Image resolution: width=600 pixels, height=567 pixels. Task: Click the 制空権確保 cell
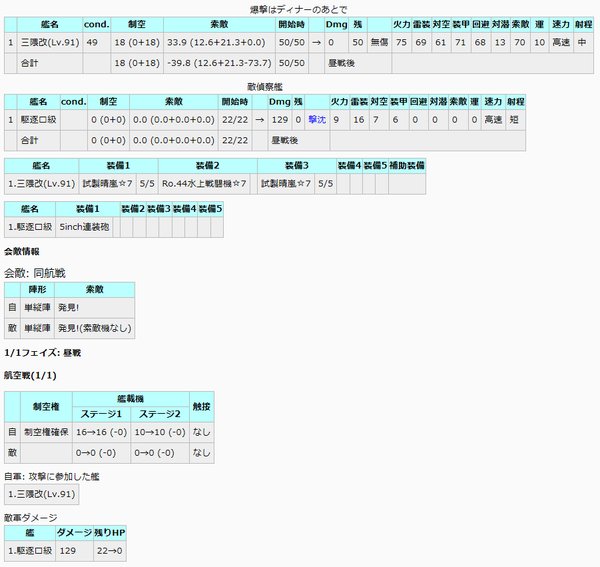(46, 432)
